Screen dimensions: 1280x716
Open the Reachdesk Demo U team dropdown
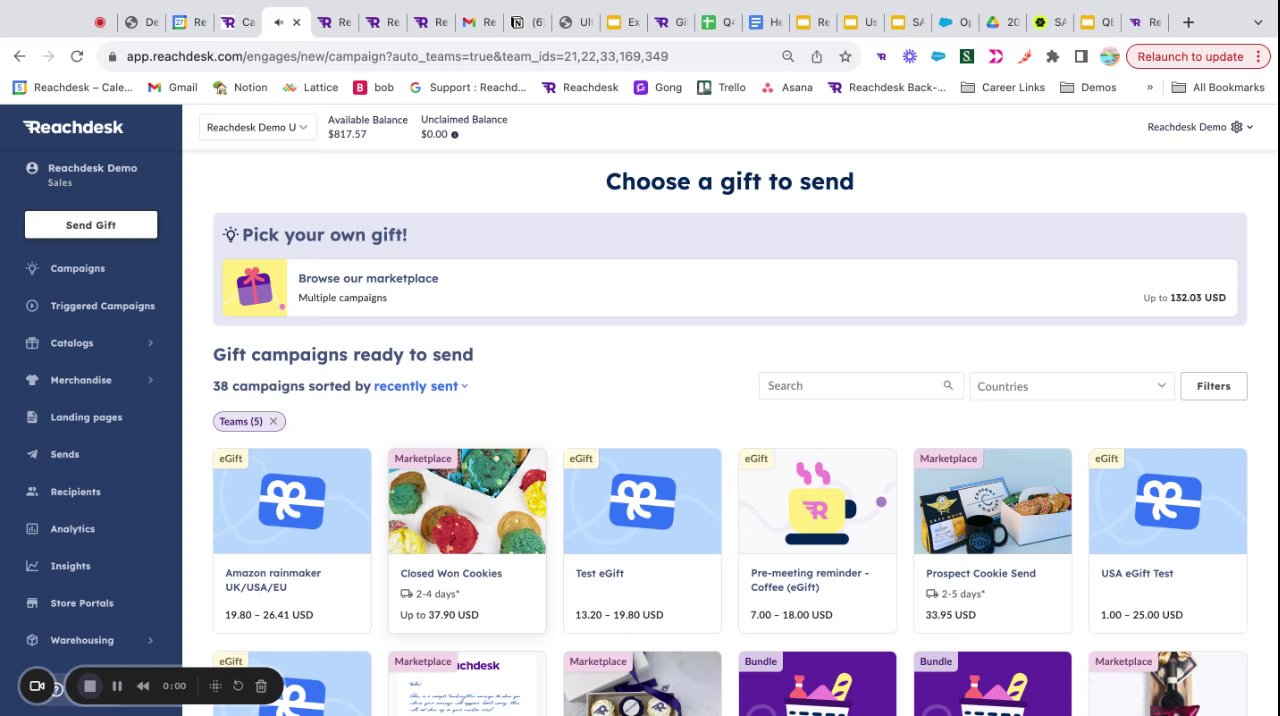click(x=258, y=127)
